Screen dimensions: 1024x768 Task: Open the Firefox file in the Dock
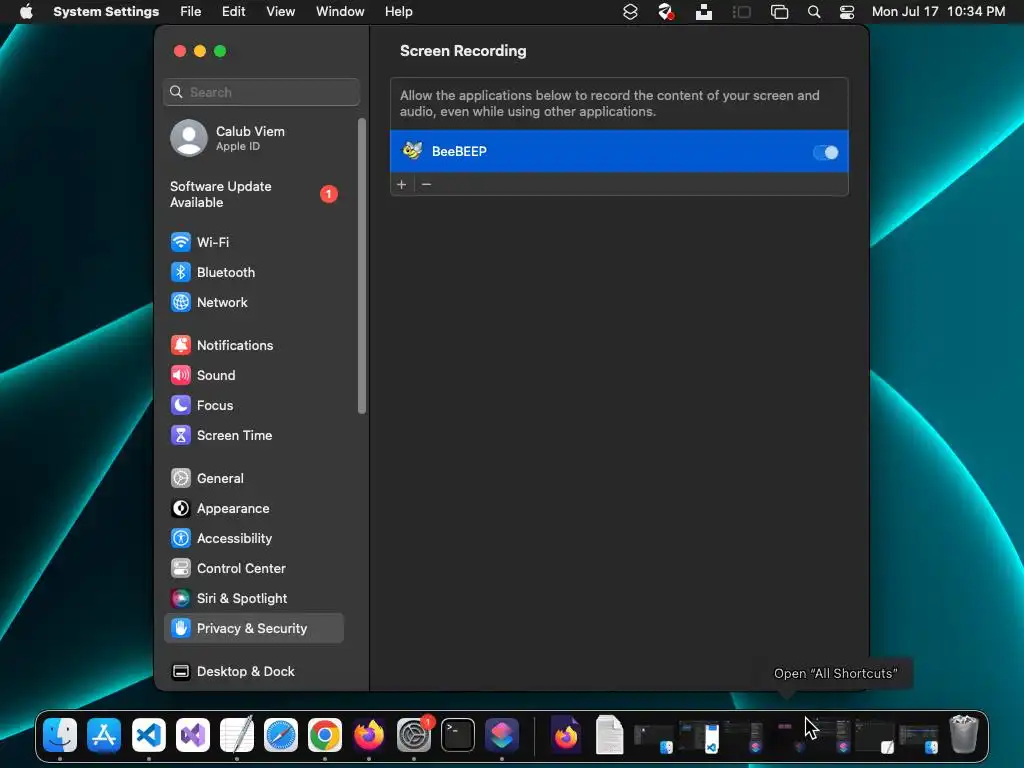(x=566, y=735)
